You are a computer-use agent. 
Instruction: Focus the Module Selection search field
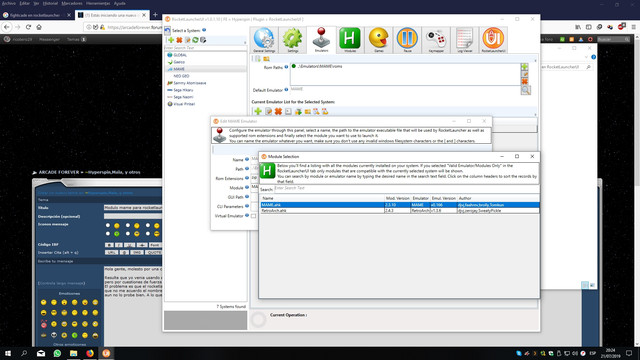[x=406, y=188]
